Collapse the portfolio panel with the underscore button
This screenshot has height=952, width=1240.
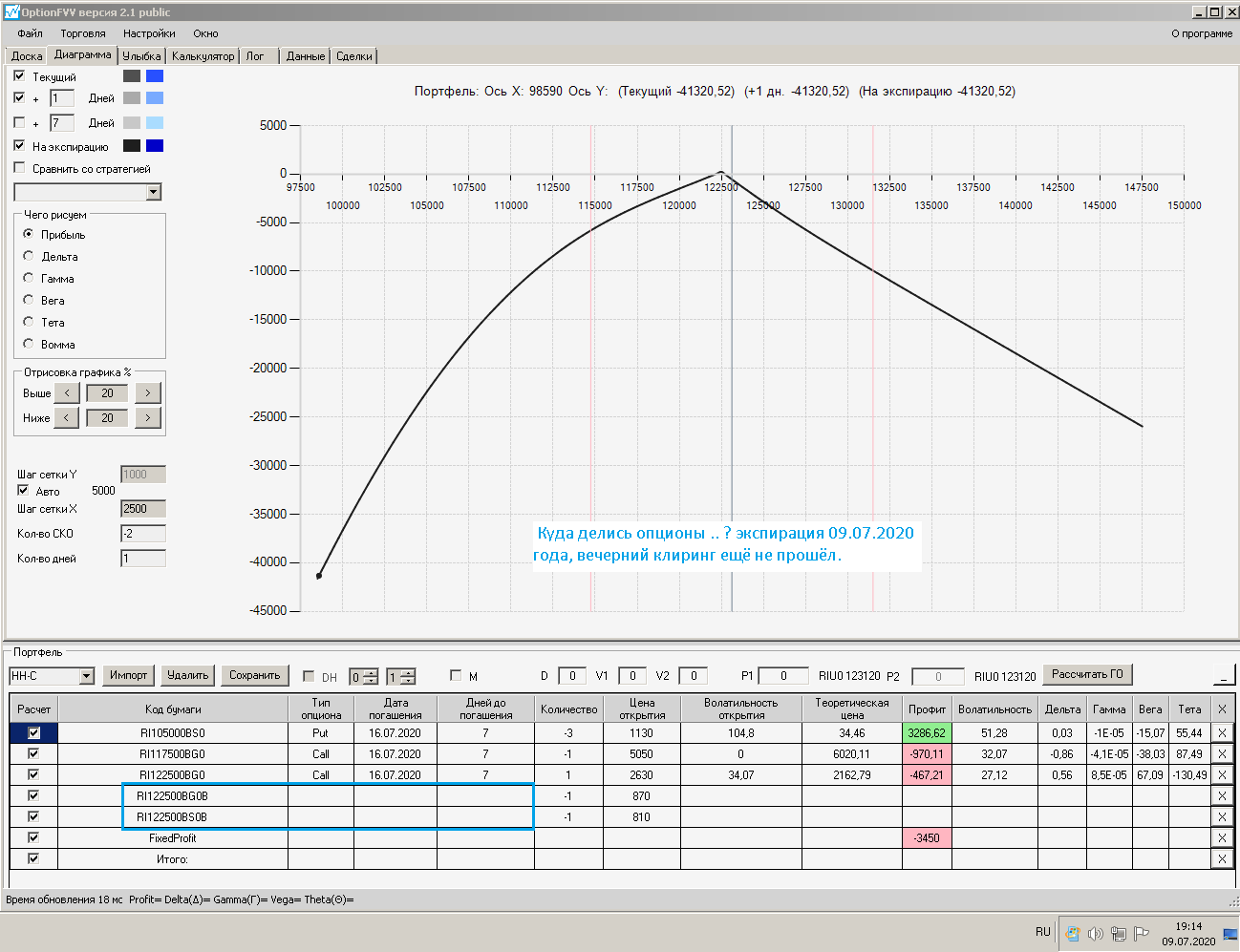tap(1224, 676)
